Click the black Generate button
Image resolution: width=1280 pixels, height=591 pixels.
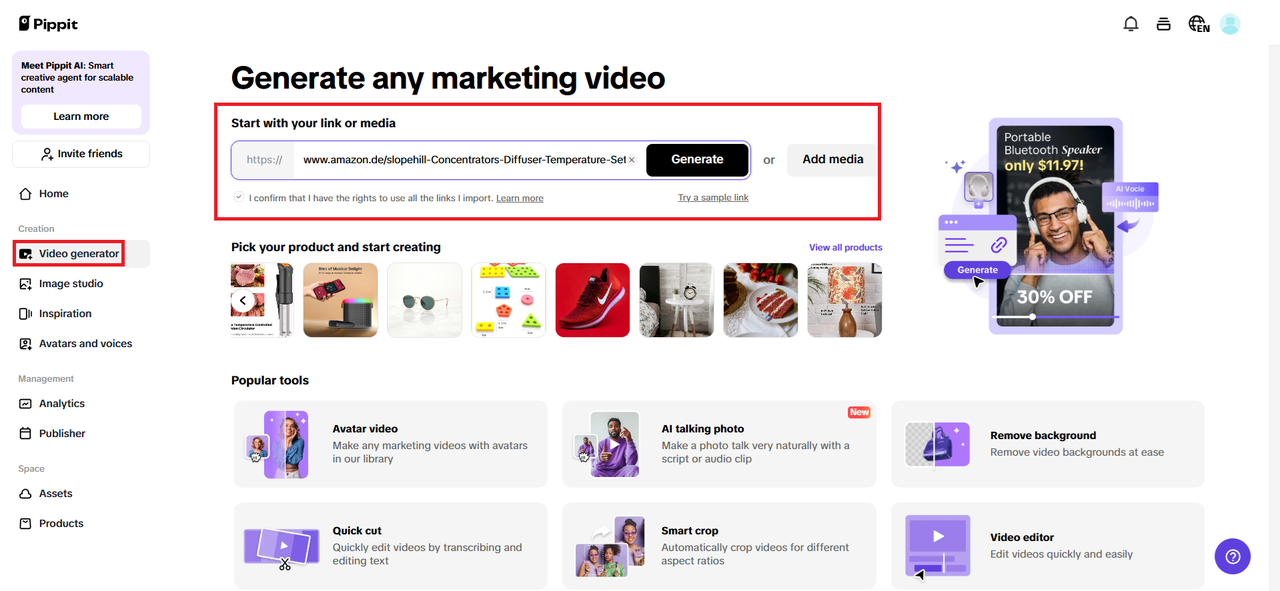[x=697, y=160]
